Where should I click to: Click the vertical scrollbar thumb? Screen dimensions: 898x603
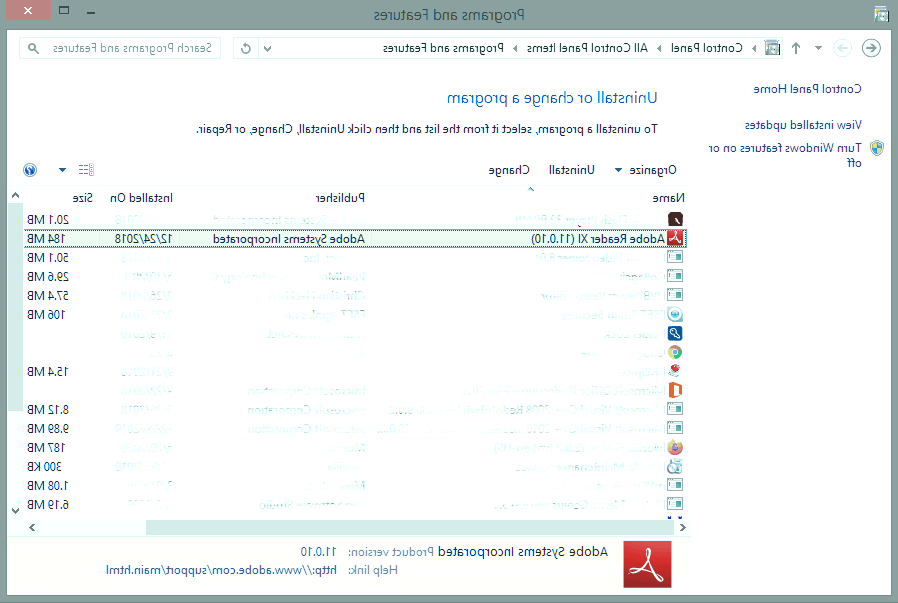(15, 306)
